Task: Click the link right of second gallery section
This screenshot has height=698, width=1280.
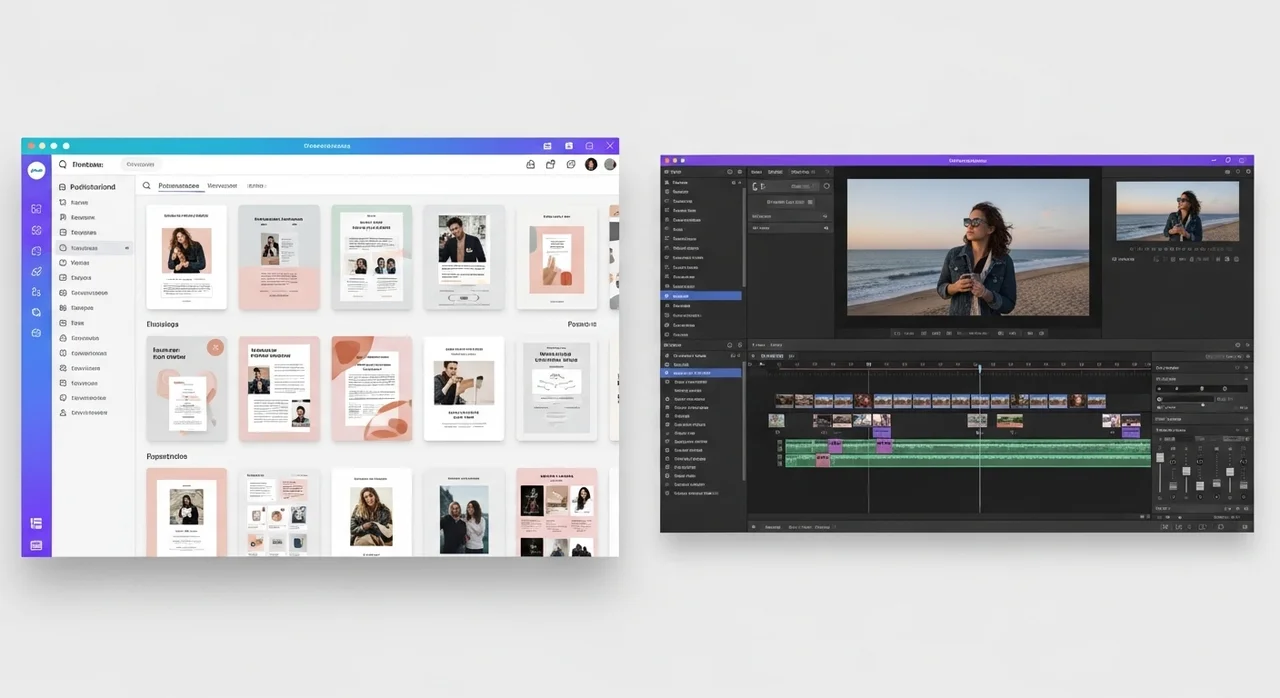Action: click(581, 324)
